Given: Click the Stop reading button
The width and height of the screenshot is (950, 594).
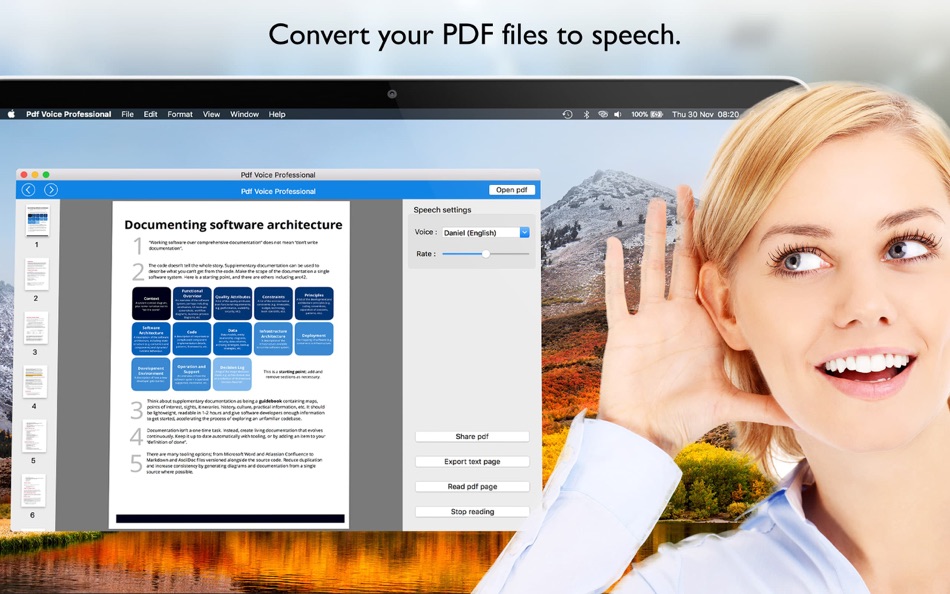Looking at the screenshot, I should pos(472,512).
